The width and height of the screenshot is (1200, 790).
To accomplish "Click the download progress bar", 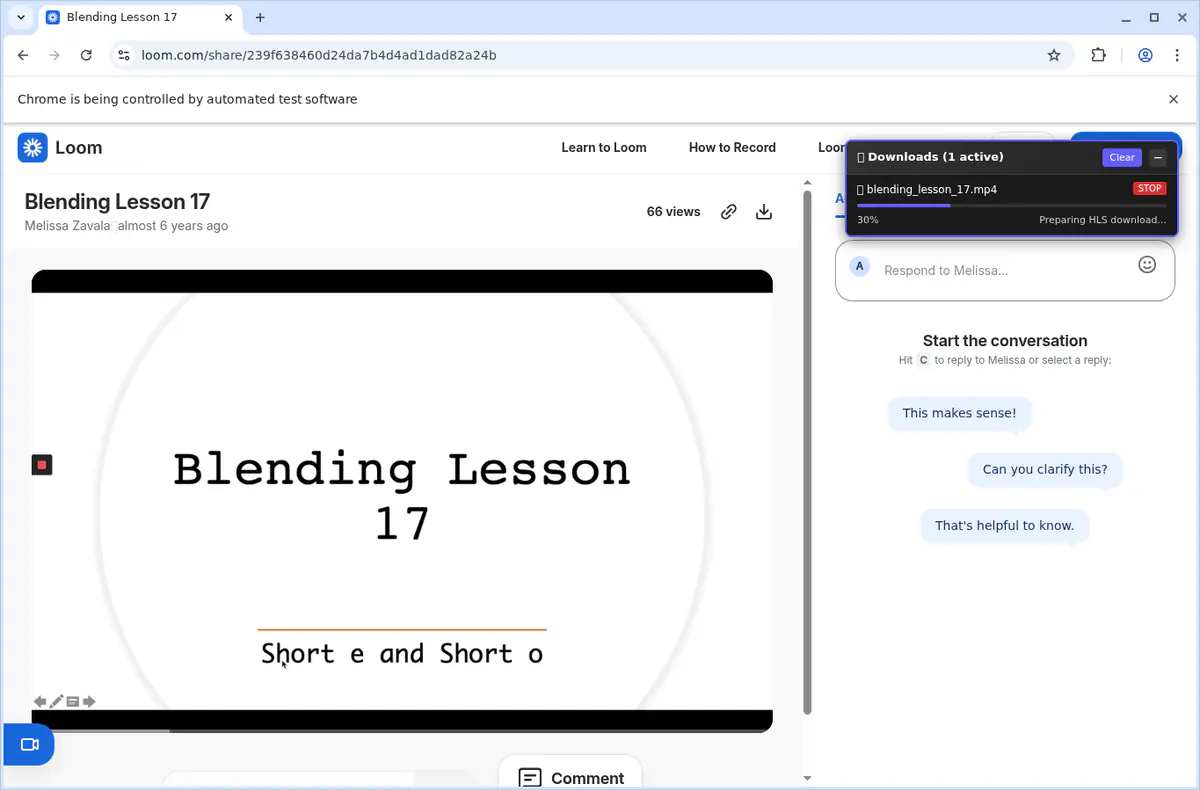I will pos(1012,205).
